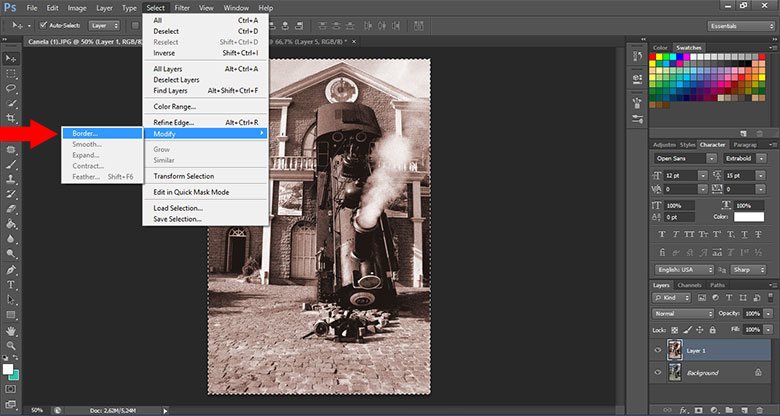Toggle the Auto-Select checkbox
The height and width of the screenshot is (416, 780).
click(x=42, y=24)
